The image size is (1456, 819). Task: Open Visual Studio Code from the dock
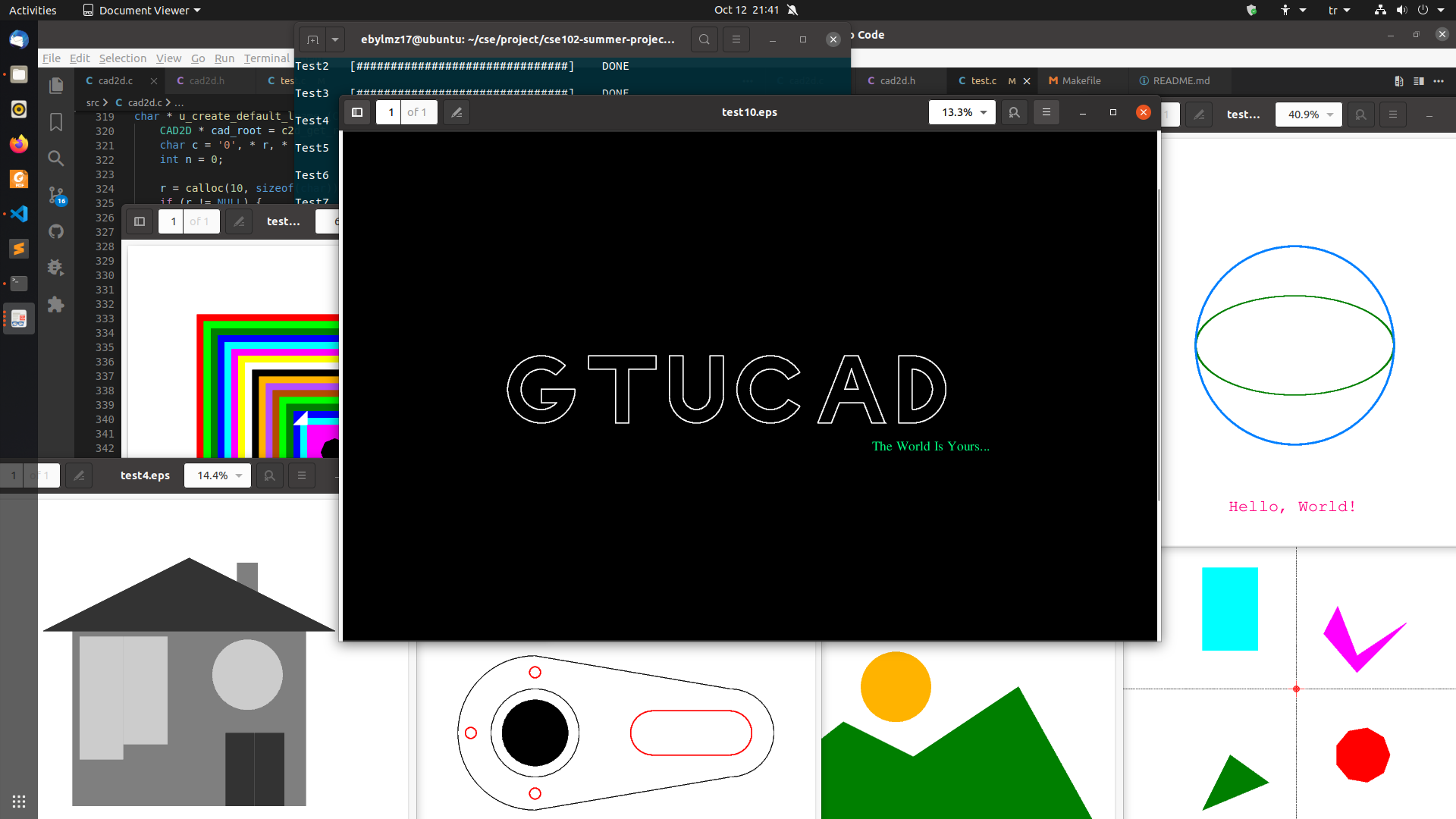(x=18, y=214)
